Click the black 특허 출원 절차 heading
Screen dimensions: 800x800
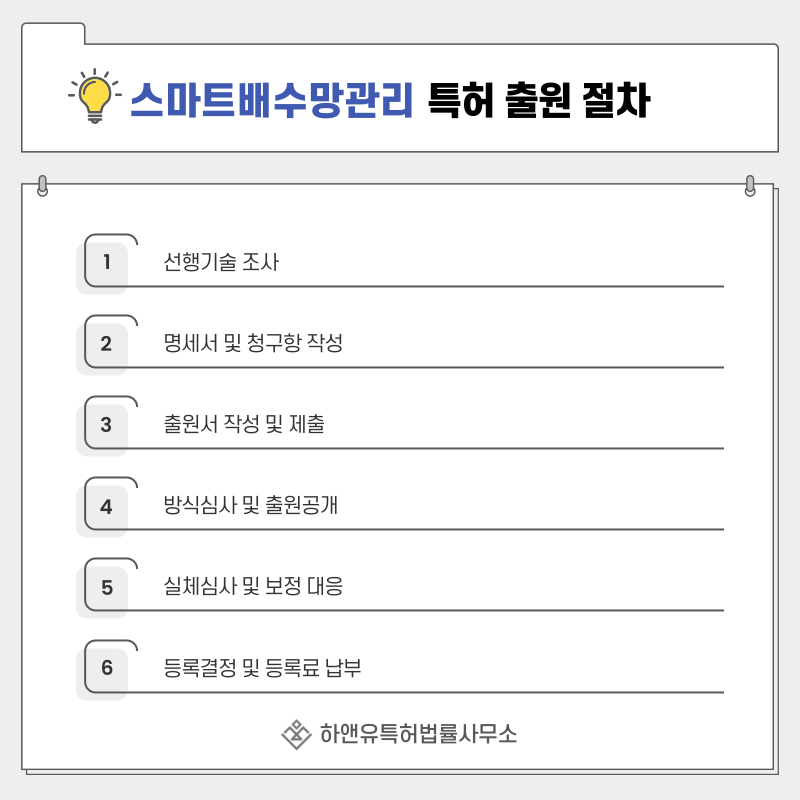pos(539,100)
